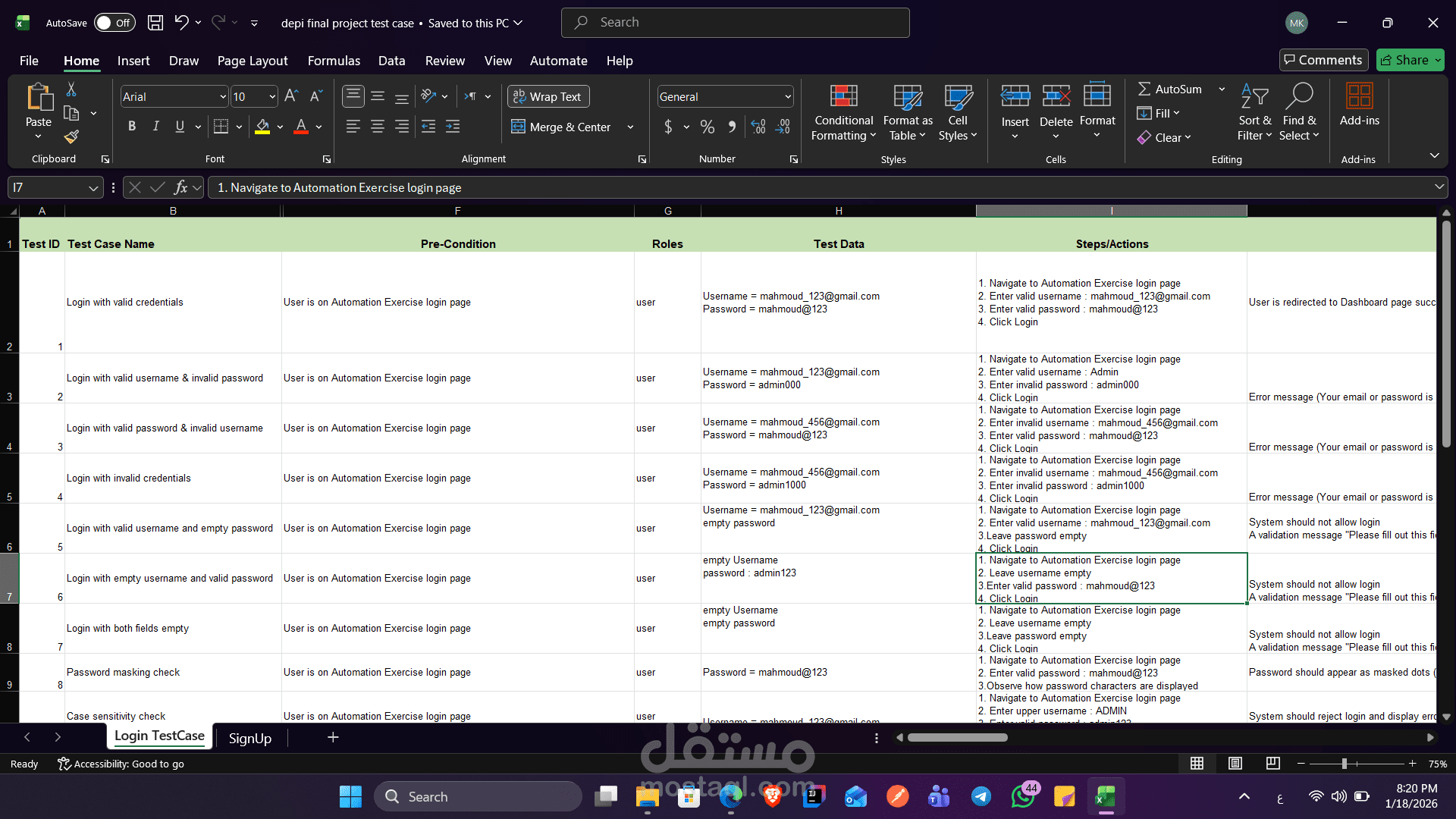
Task: Apply the red Font Color
Action: click(301, 127)
